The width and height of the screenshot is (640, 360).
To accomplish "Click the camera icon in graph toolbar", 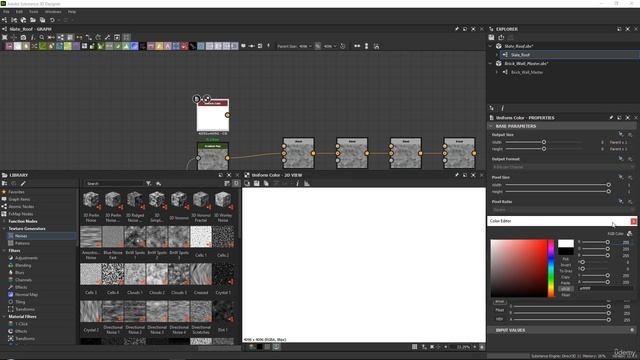I will coord(23,37).
